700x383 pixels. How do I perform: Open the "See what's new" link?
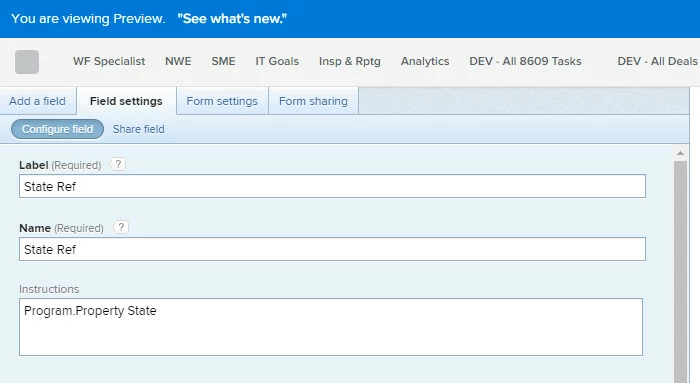[x=232, y=19]
